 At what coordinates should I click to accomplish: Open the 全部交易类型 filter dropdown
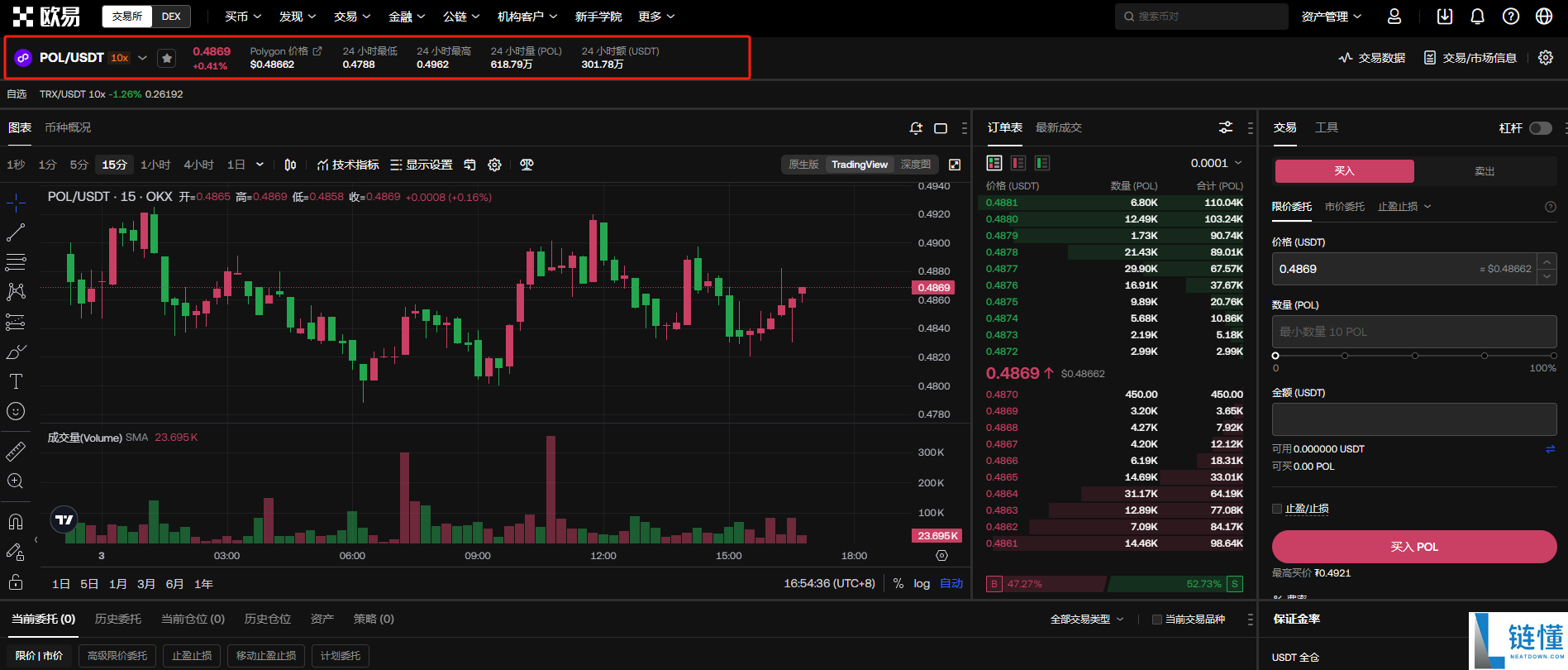tap(1087, 620)
